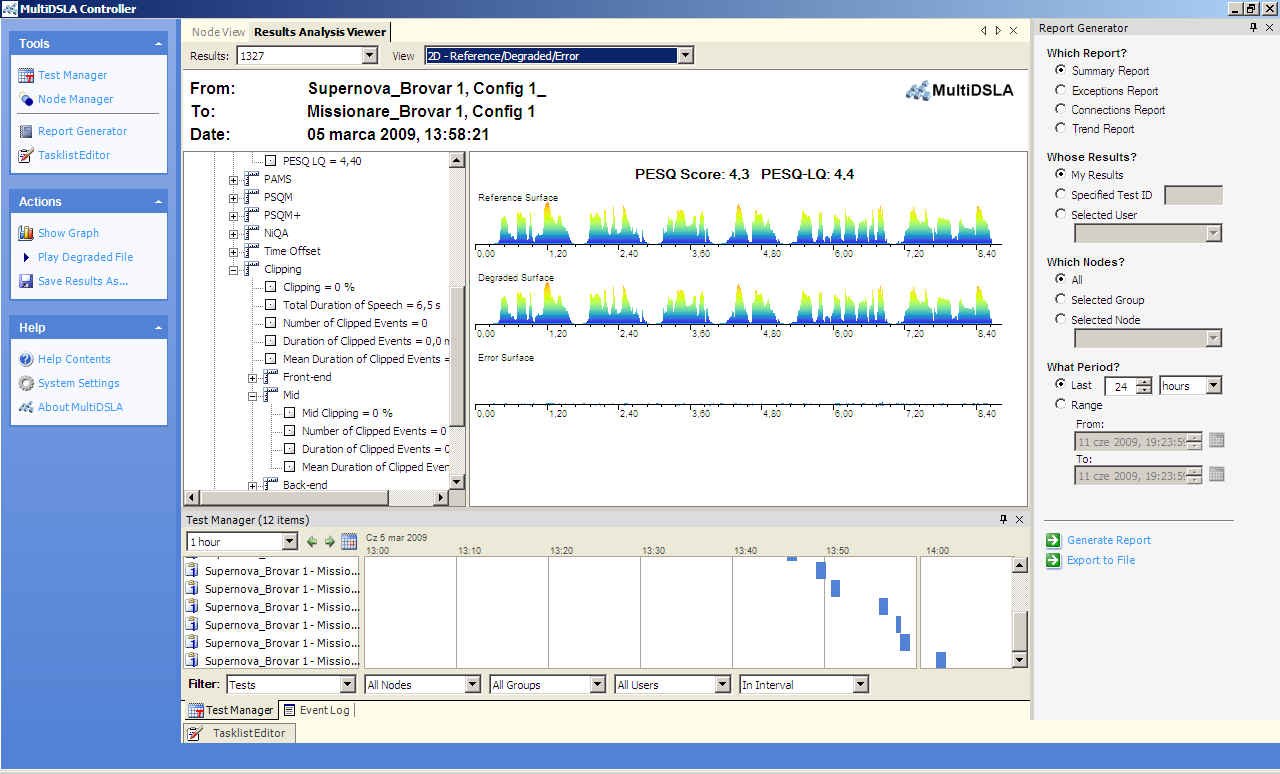The image size is (1280, 774).
Task: Click the Specified Test ID input field
Action: point(1194,196)
